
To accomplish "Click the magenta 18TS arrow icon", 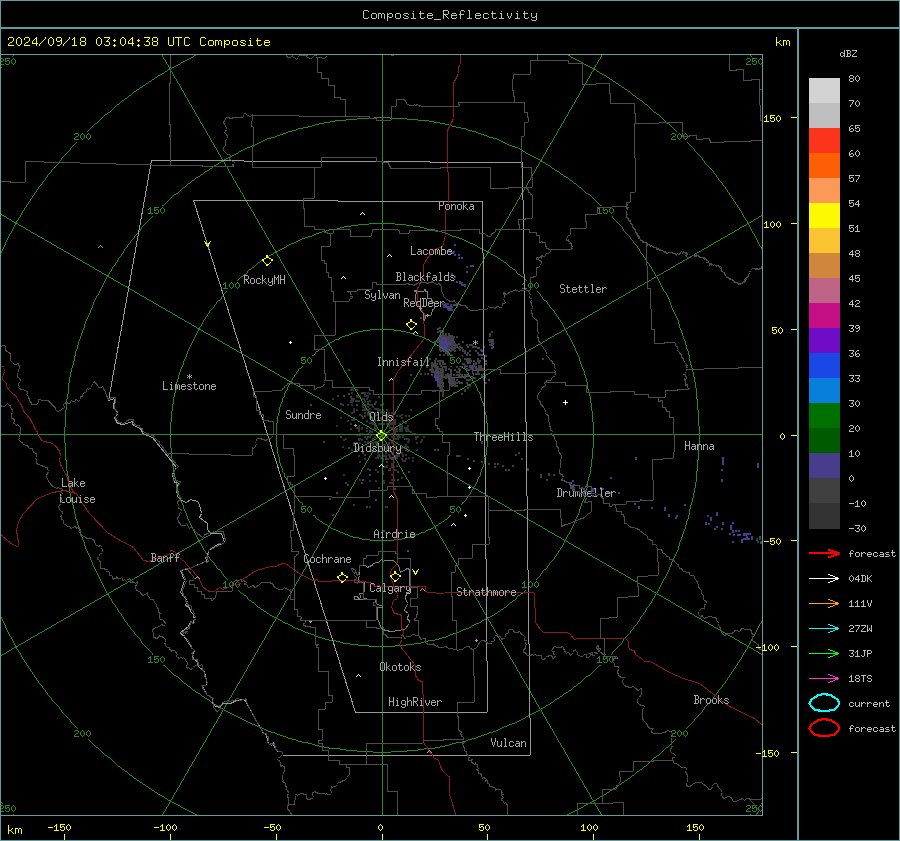I will pos(824,679).
